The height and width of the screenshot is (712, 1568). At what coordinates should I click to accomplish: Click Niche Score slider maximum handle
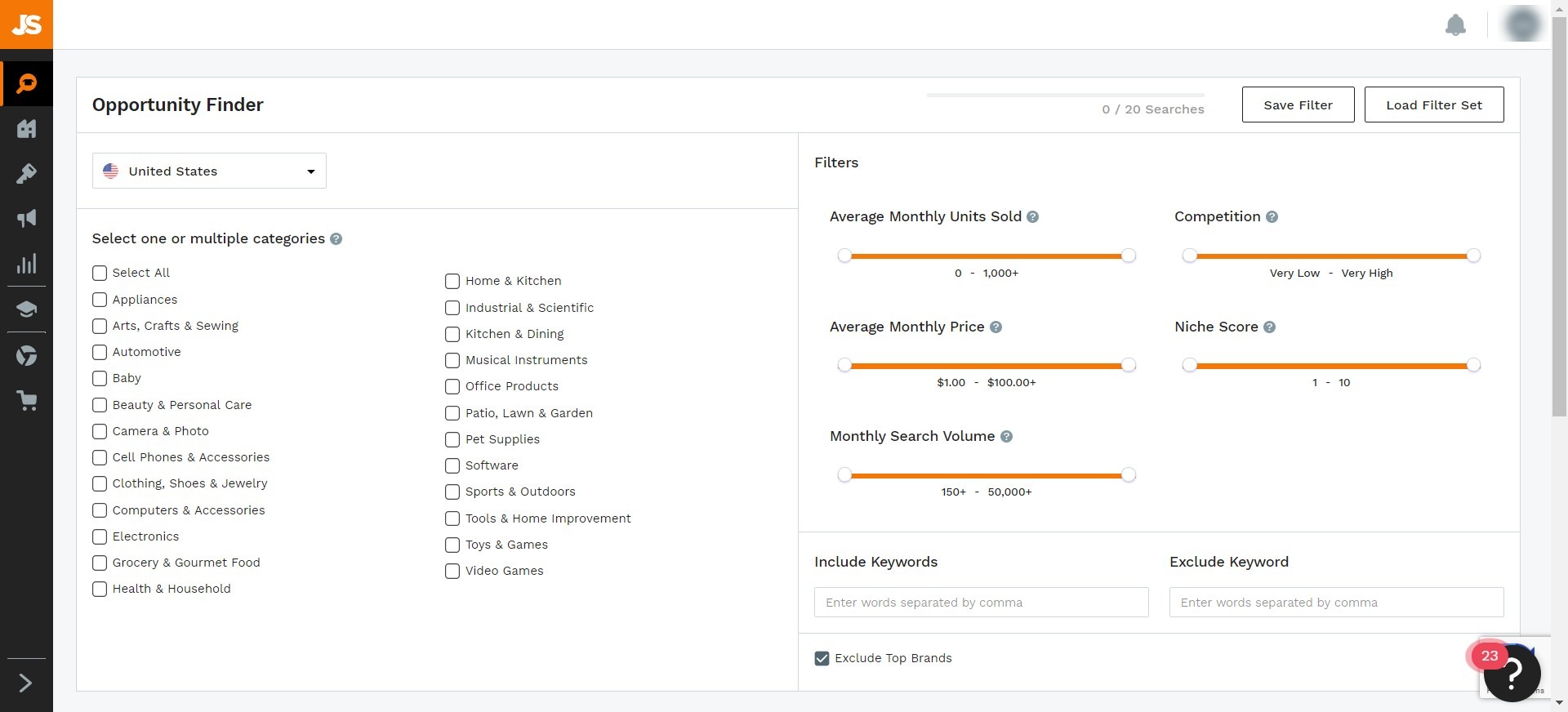(x=1473, y=365)
